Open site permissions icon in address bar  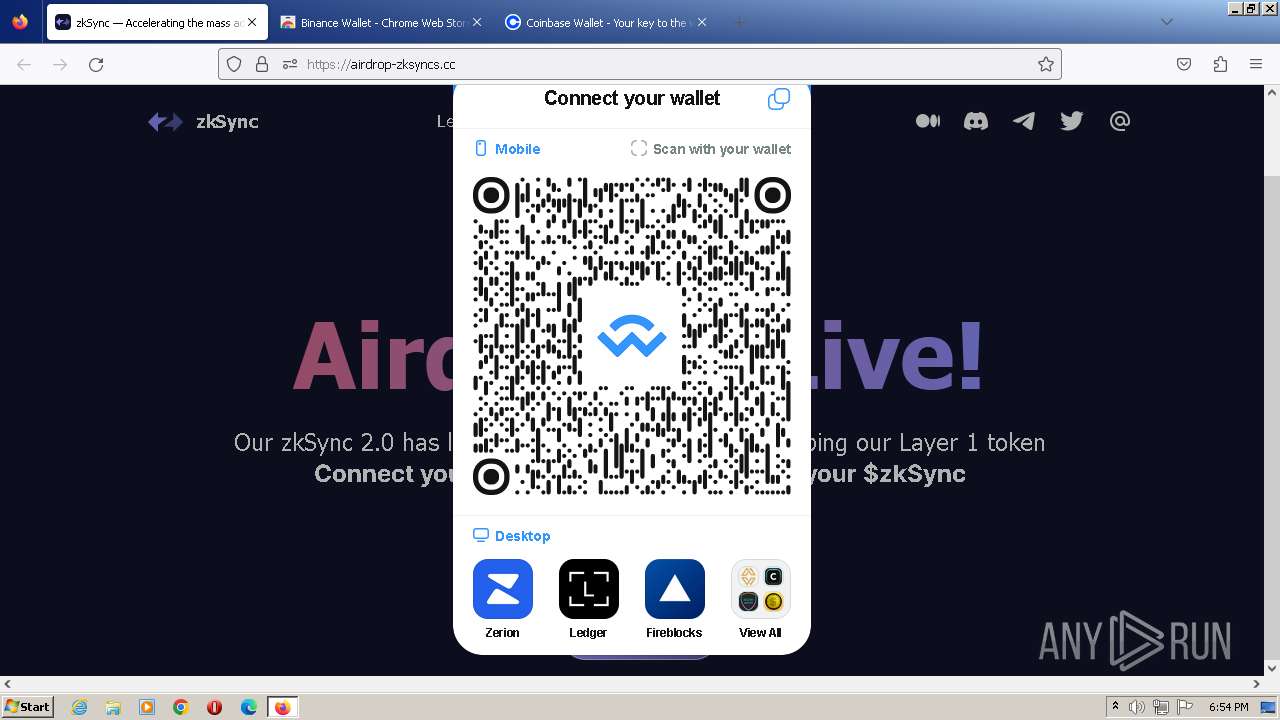(290, 64)
